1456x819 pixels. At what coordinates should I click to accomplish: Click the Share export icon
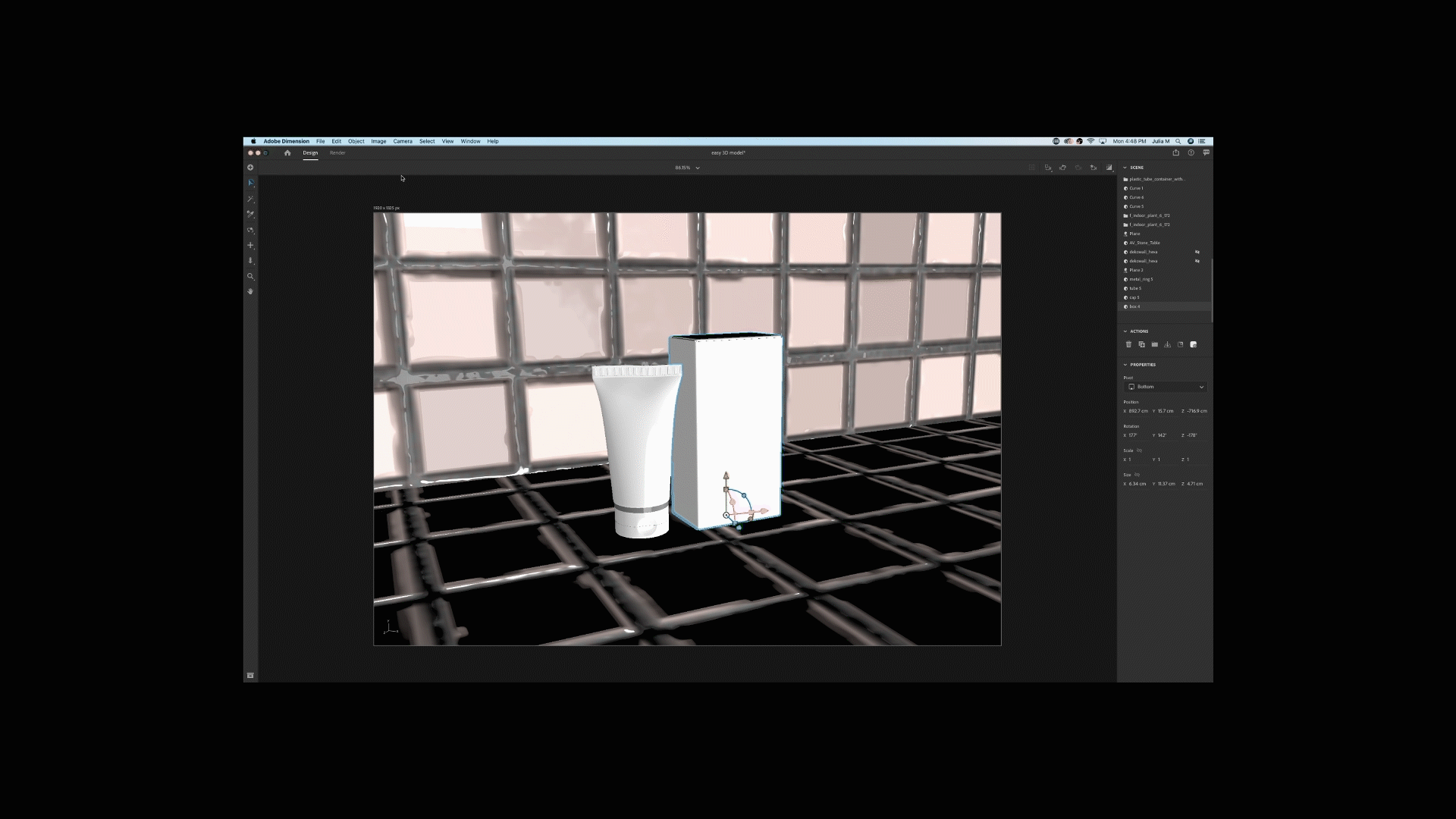1176,152
